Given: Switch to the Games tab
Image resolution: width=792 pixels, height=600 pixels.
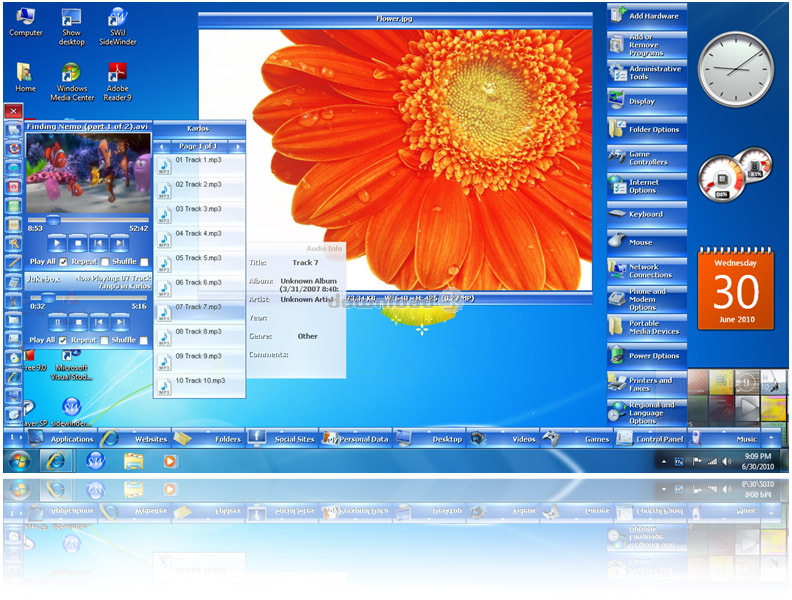Looking at the screenshot, I should pos(596,439).
